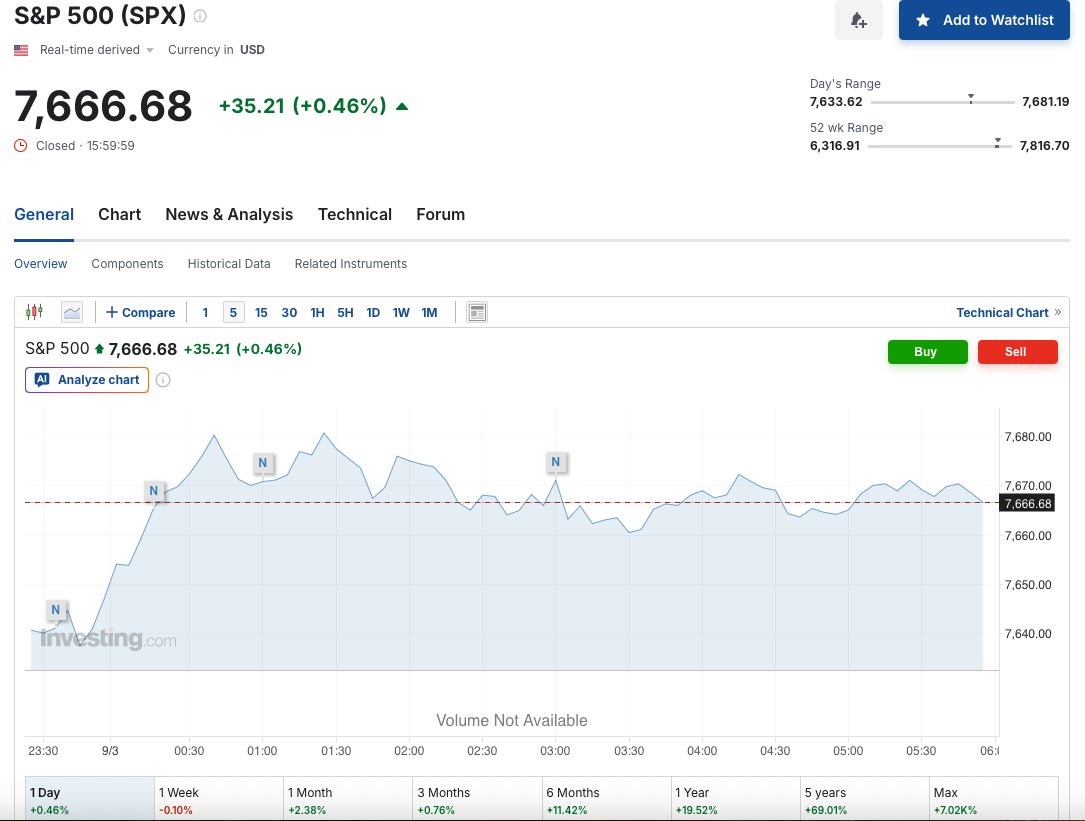
Task: Select the 30 minute interval
Action: click(289, 313)
